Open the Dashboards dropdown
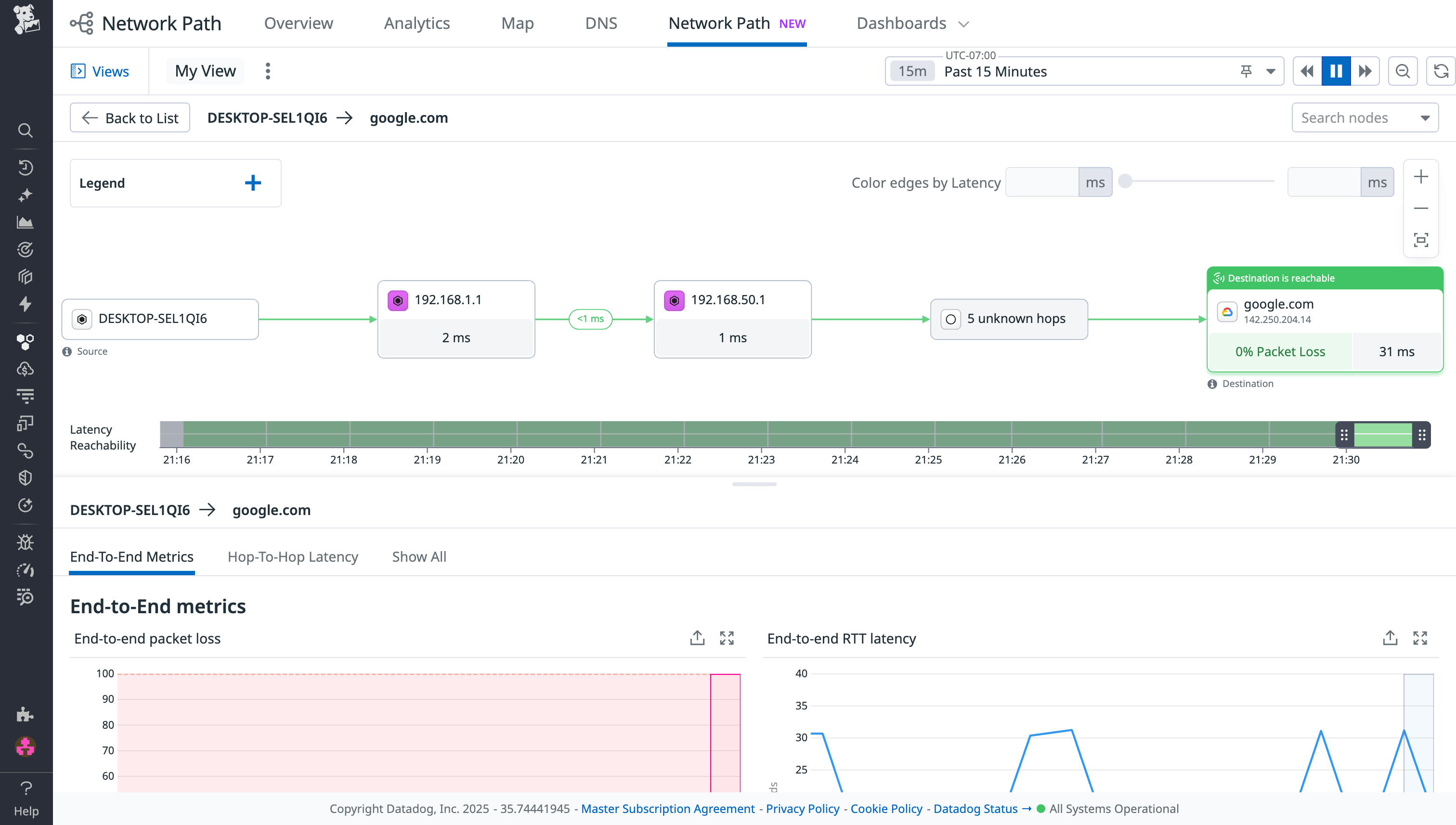1456x825 pixels. coord(912,23)
